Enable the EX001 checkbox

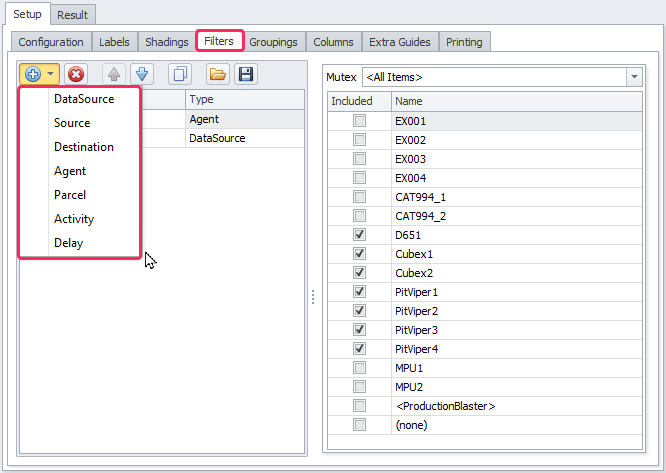(x=359, y=121)
